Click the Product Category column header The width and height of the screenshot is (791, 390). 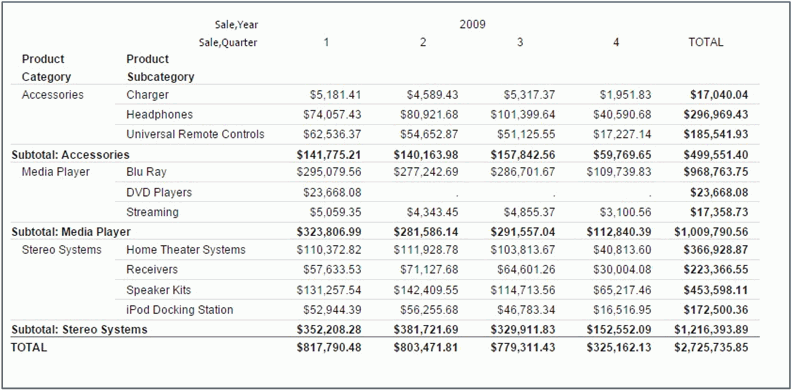click(46, 68)
